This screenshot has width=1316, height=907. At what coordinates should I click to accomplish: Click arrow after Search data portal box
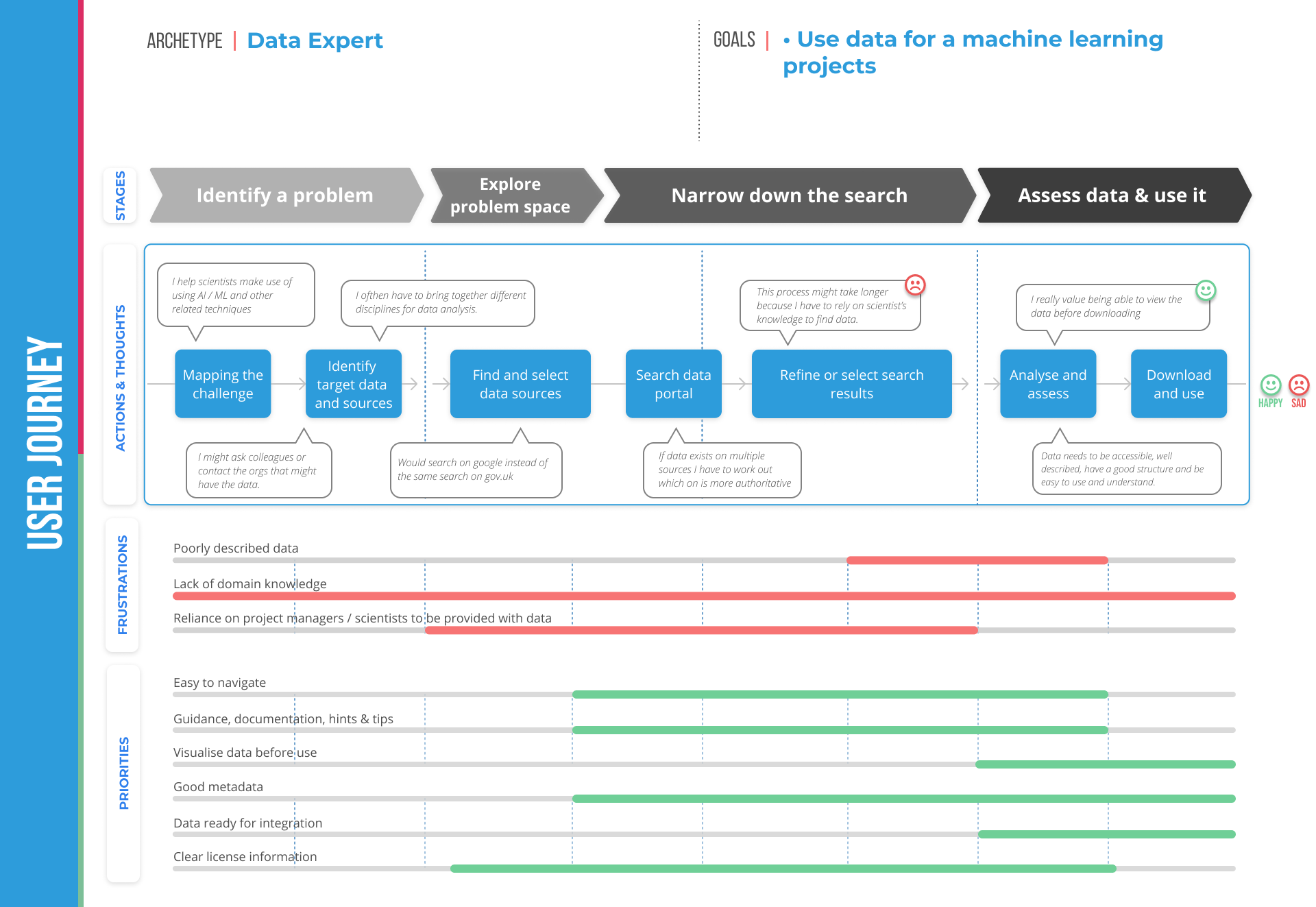tap(740, 384)
